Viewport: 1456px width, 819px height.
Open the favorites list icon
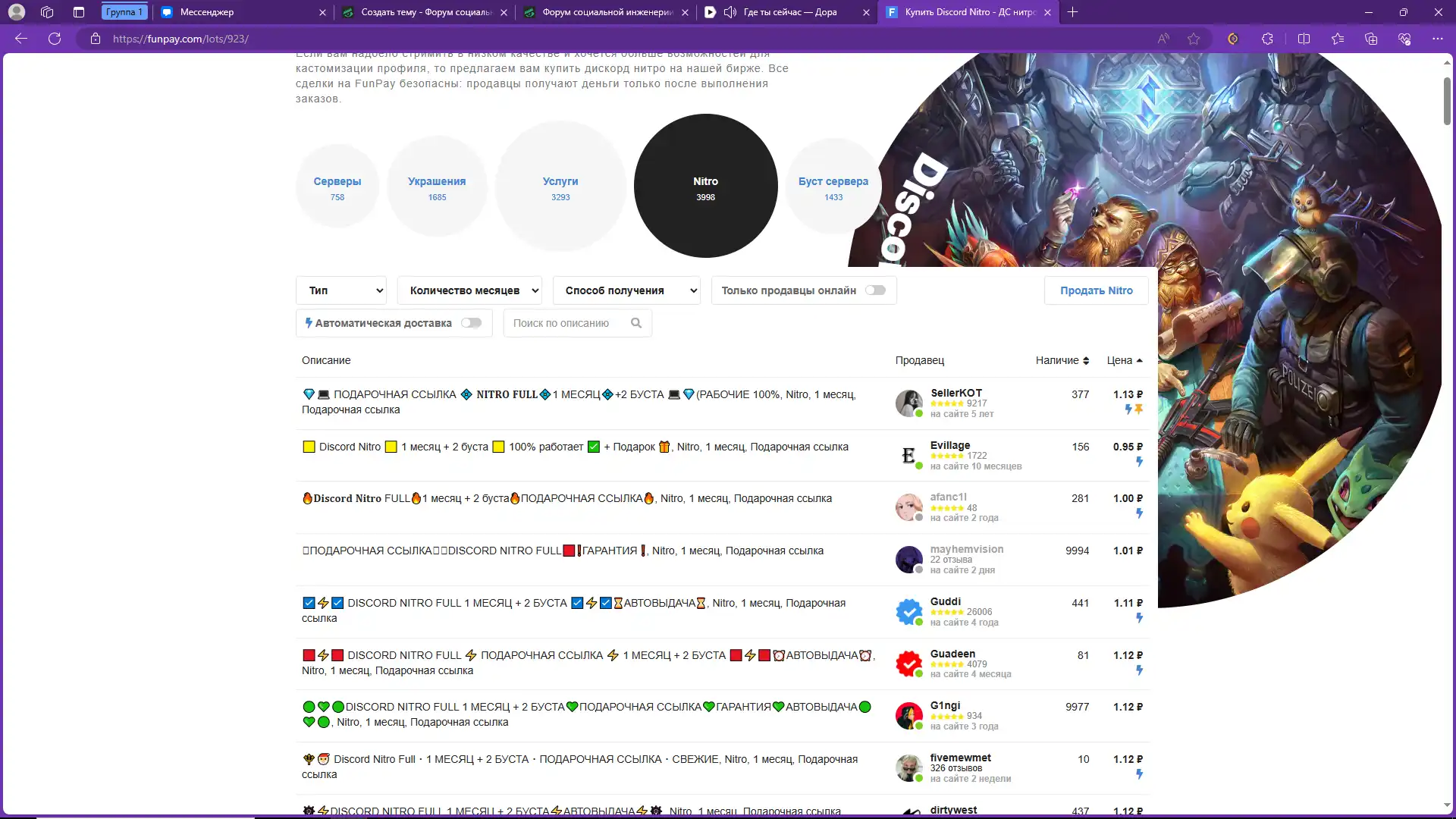[x=1337, y=39]
